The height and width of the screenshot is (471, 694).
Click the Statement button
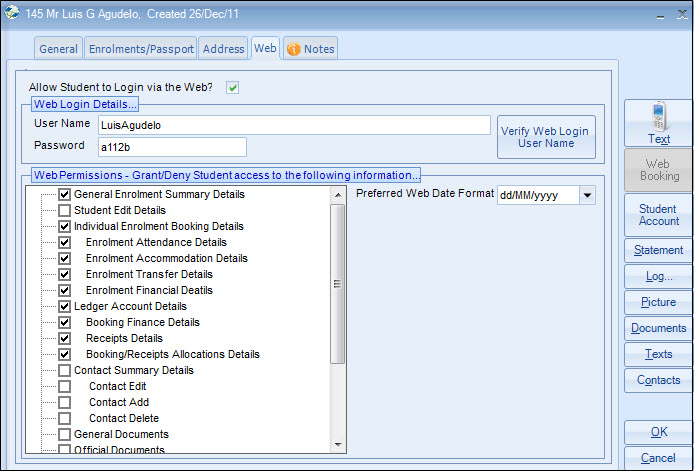(658, 250)
